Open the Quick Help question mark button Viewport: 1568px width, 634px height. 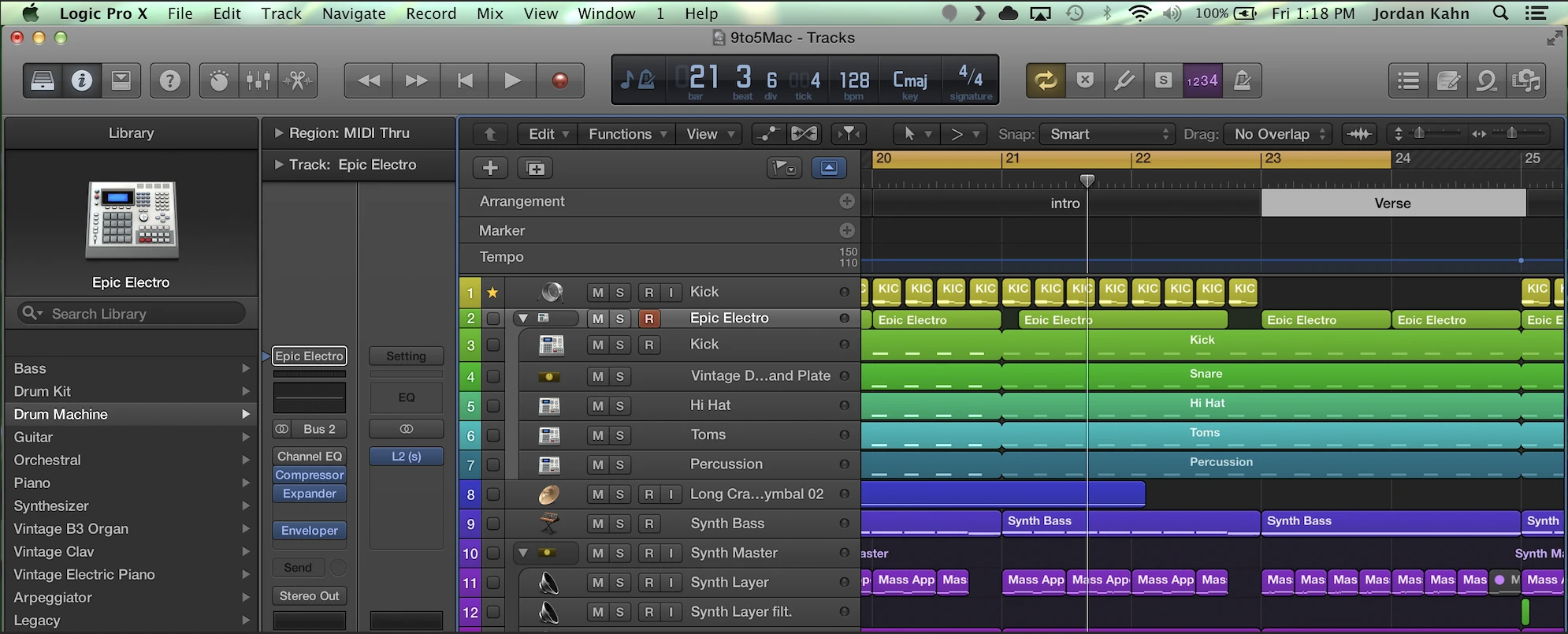pos(169,80)
